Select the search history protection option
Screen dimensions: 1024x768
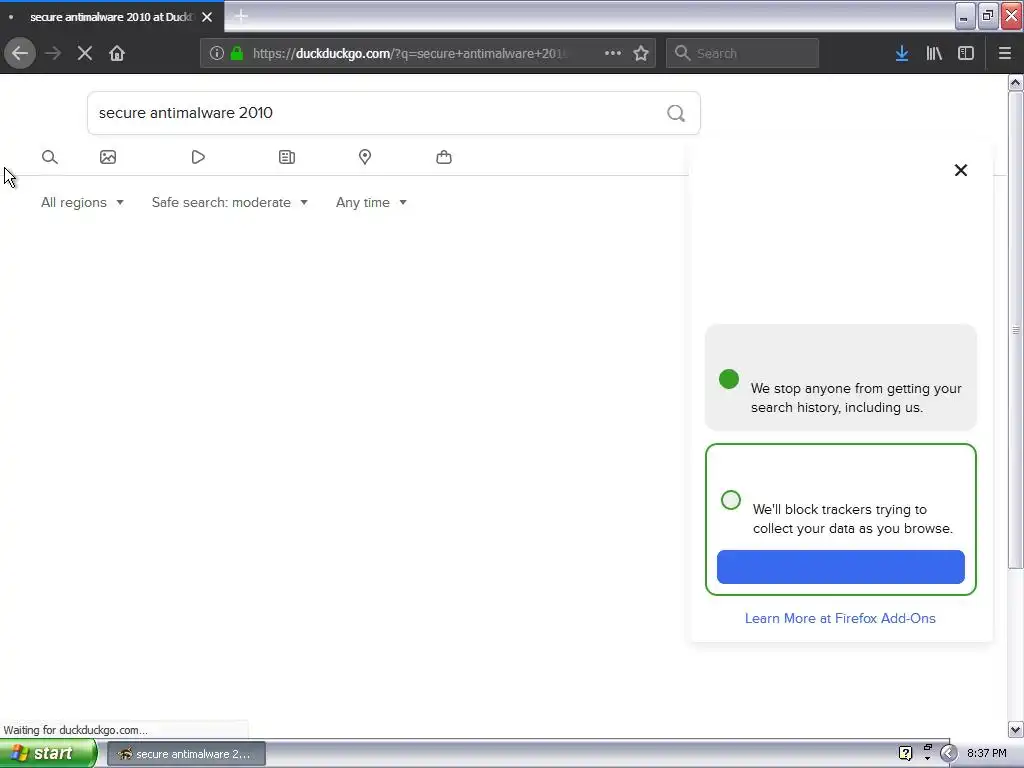click(x=729, y=379)
